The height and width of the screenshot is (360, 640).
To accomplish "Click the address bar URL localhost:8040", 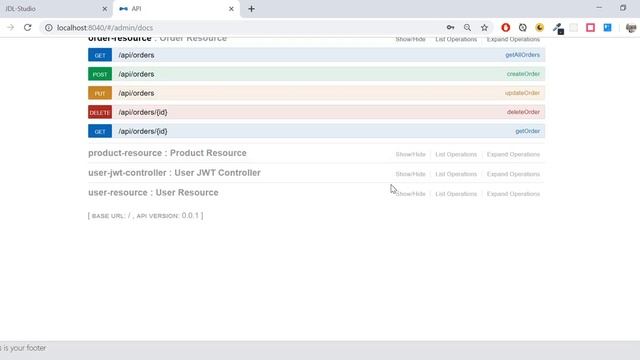I will pos(105,28).
